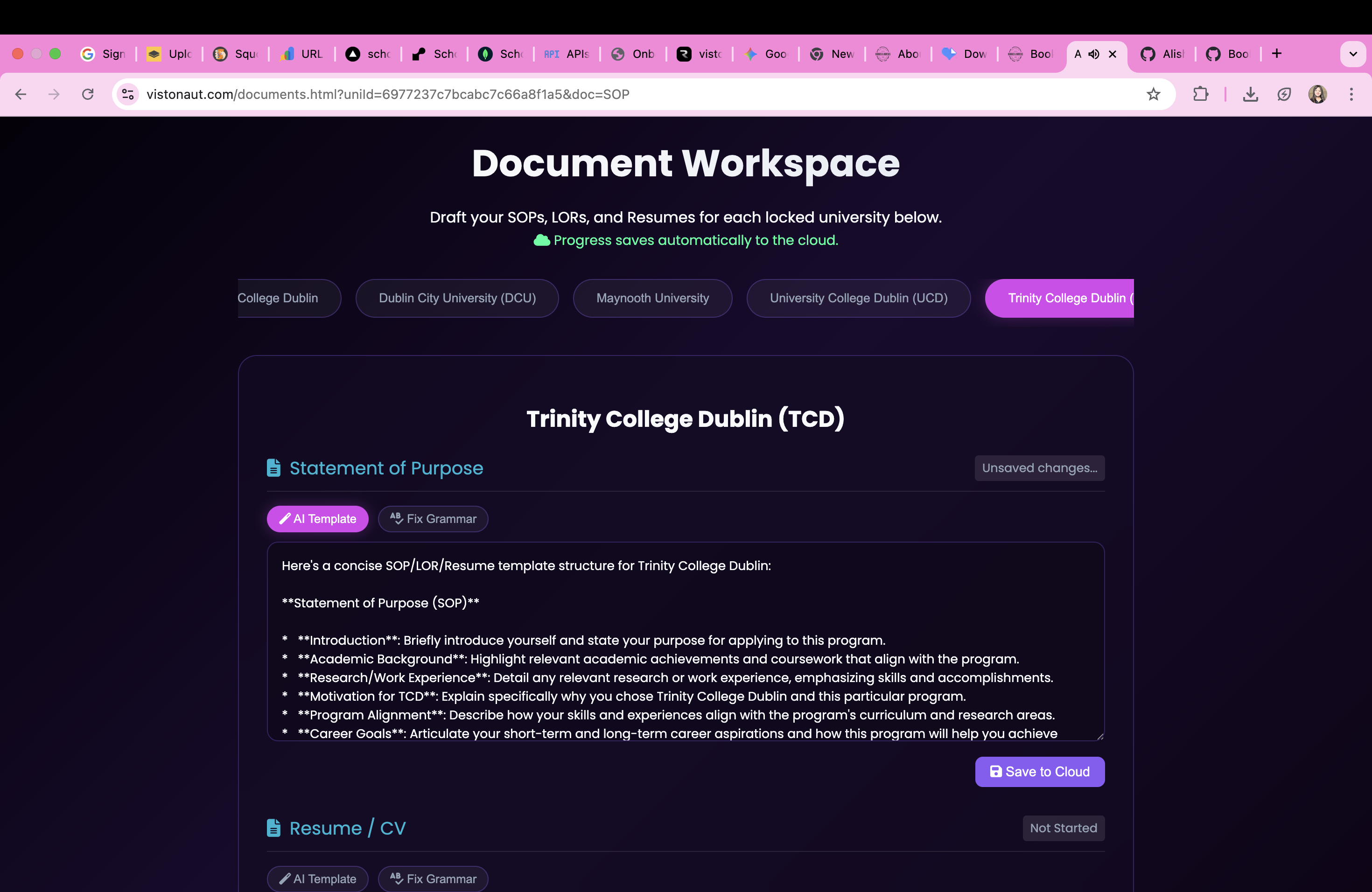Screen dimensions: 1372x892
Task: Generate AI Template for Statement of Purpose
Action: (318, 519)
